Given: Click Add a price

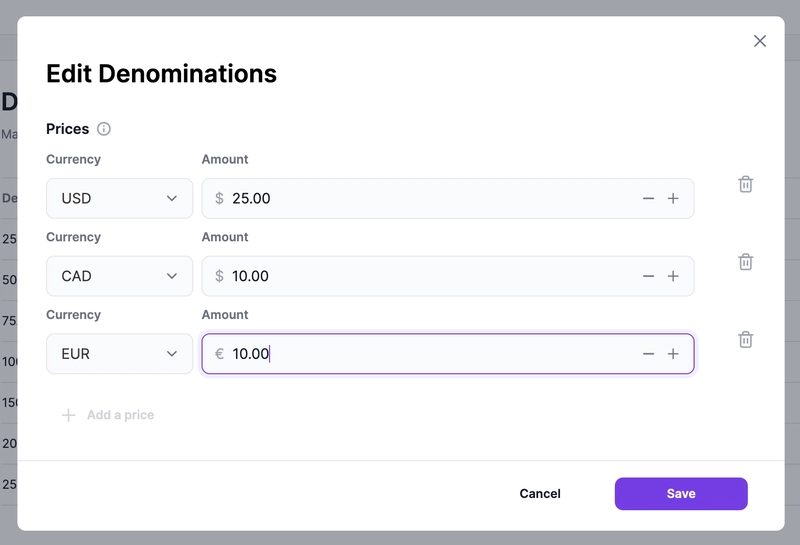Looking at the screenshot, I should point(108,415).
